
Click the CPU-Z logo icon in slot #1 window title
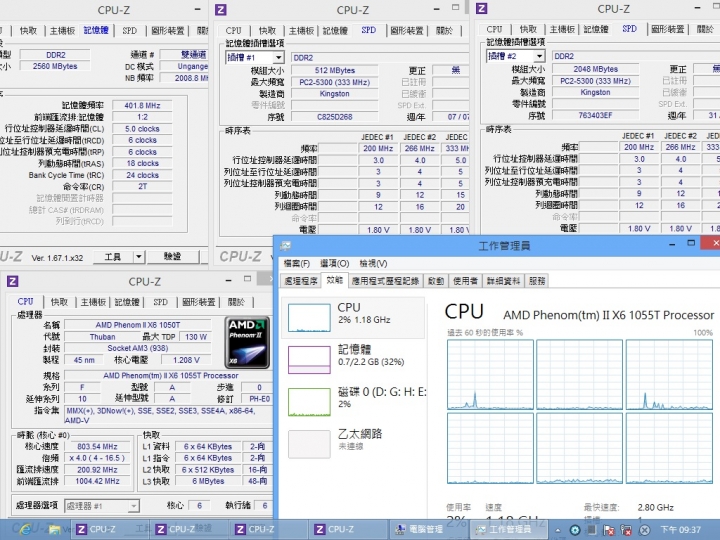click(221, 10)
